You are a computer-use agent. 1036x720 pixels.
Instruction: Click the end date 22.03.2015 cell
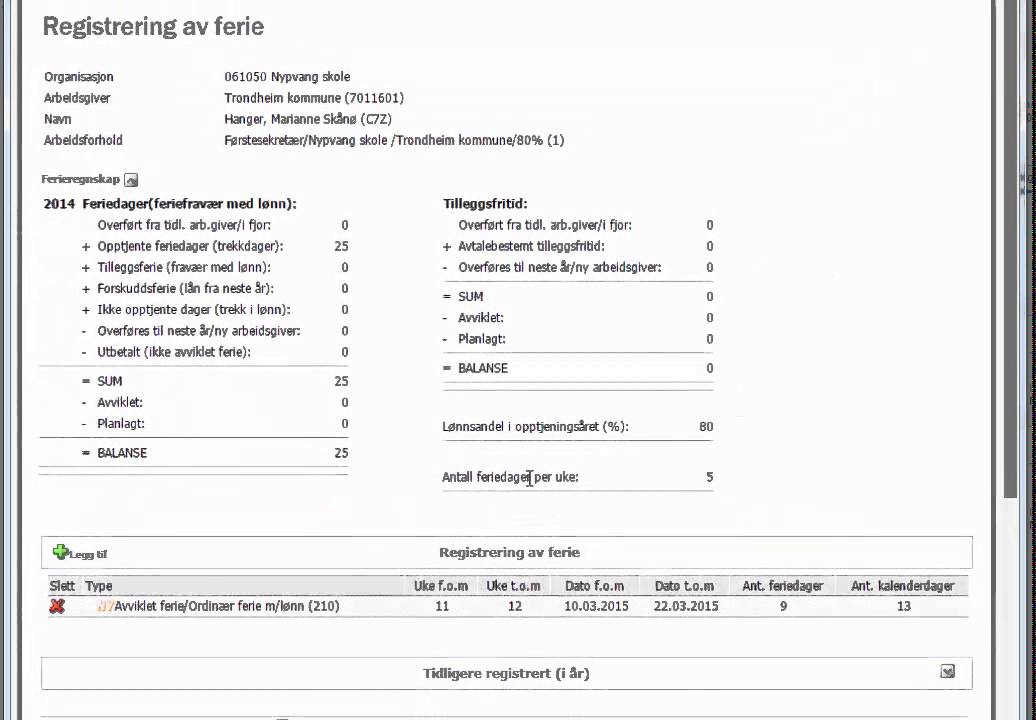pos(686,606)
